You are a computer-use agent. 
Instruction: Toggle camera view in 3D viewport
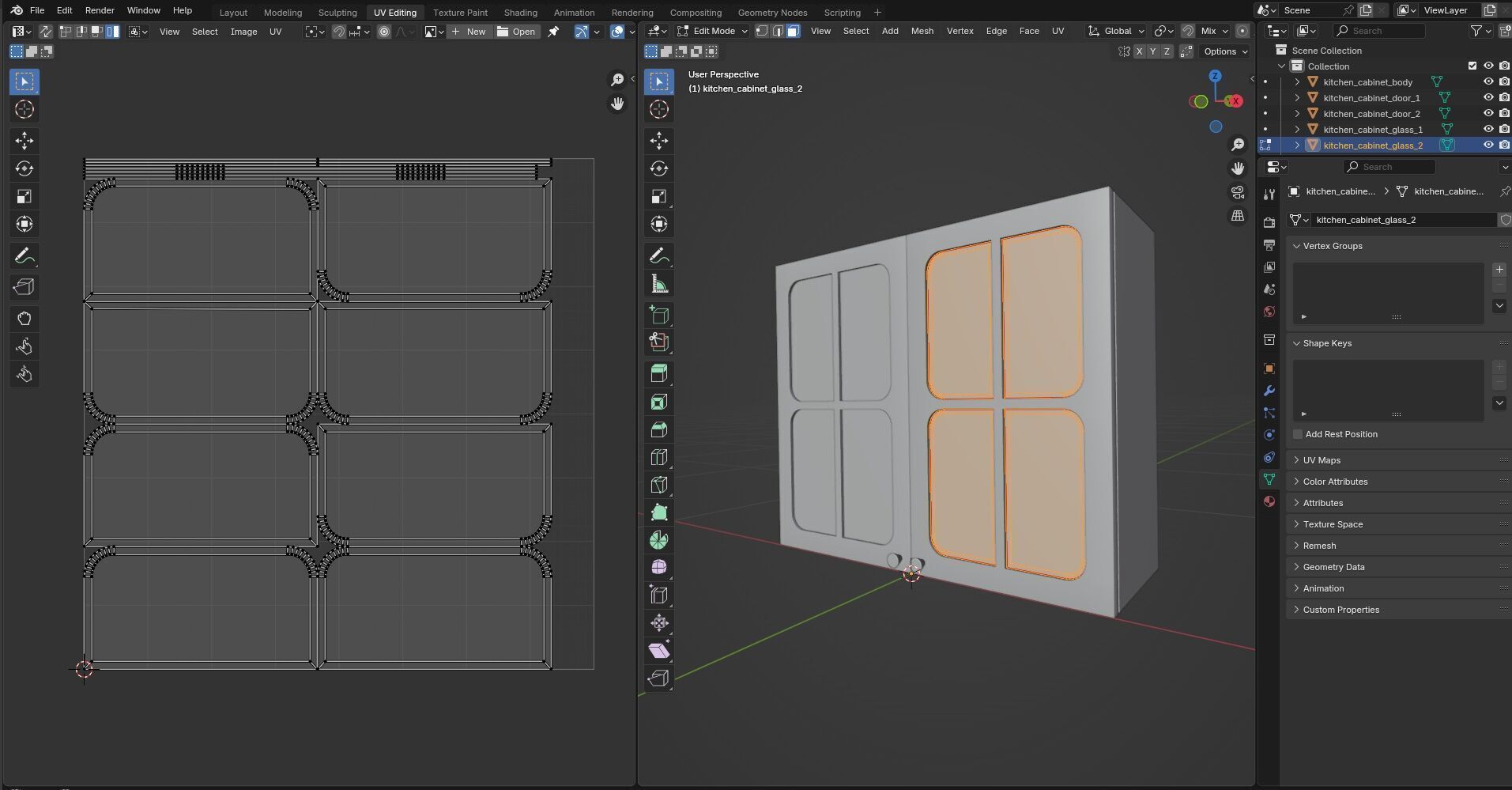[1238, 192]
